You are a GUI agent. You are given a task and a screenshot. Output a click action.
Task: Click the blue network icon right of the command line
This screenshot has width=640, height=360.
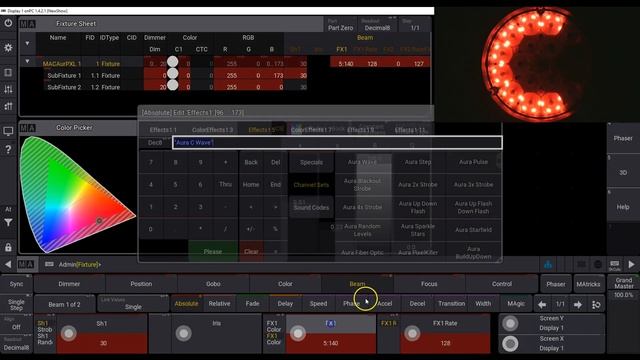548,264
